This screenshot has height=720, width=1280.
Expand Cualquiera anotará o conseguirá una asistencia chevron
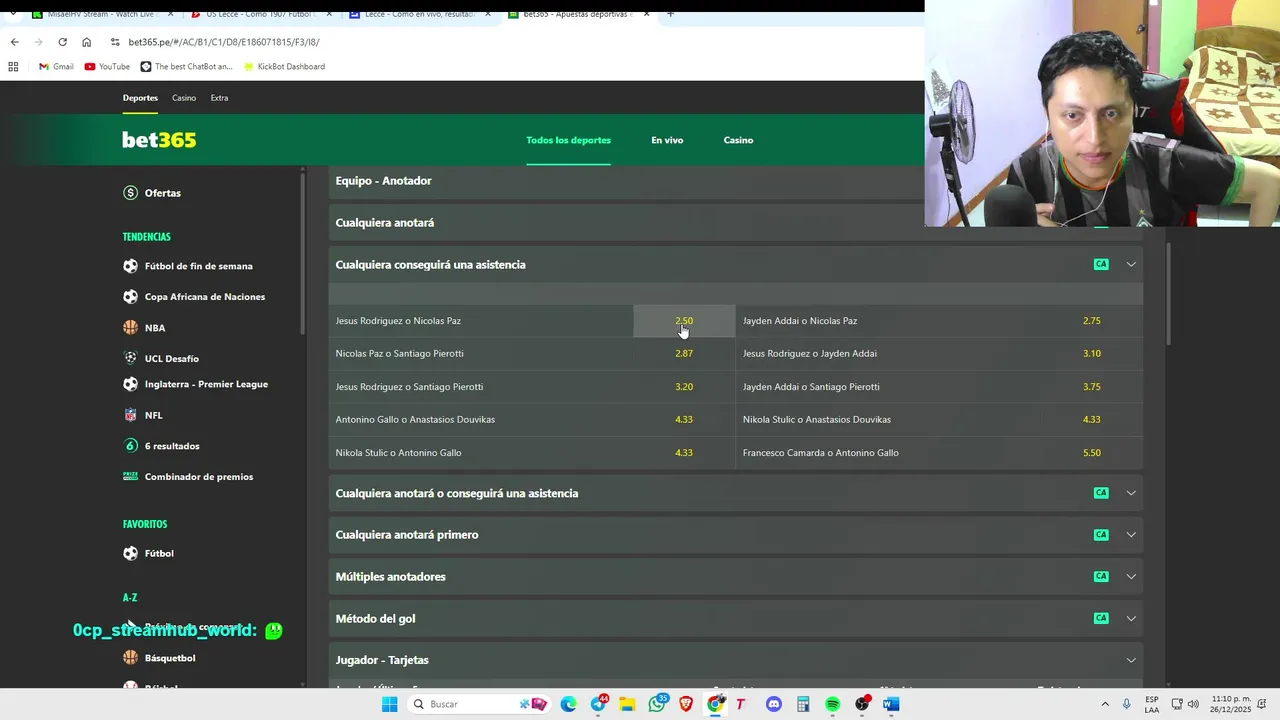(x=1131, y=493)
